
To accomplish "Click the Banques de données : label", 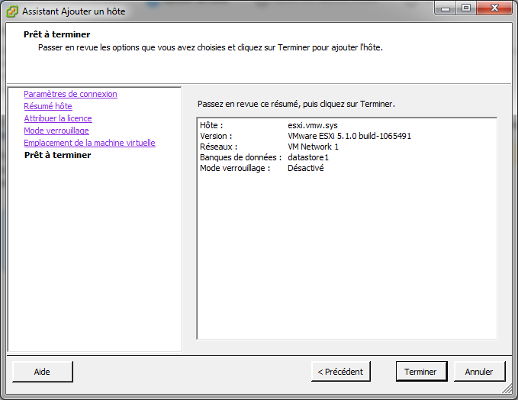I will 241,157.
